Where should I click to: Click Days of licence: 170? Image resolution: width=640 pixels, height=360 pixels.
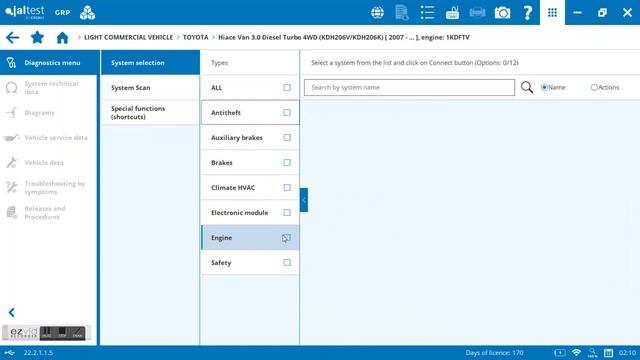click(x=494, y=353)
